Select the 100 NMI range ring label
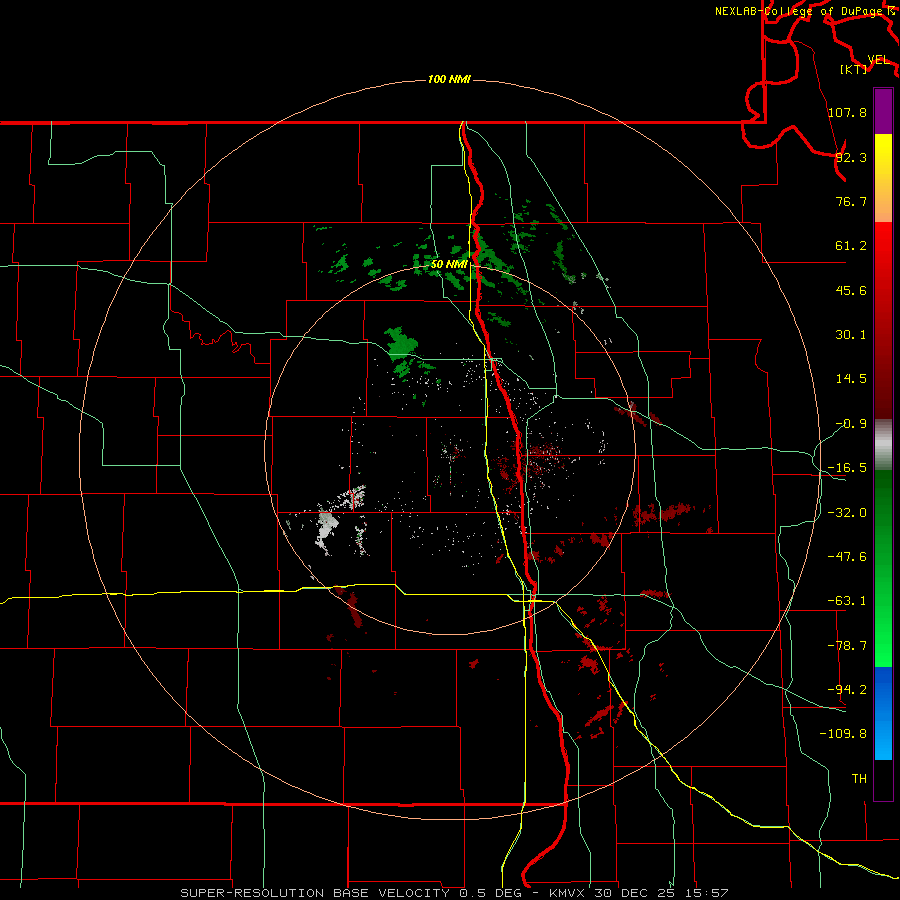Viewport: 900px width, 900px height. coord(449,79)
